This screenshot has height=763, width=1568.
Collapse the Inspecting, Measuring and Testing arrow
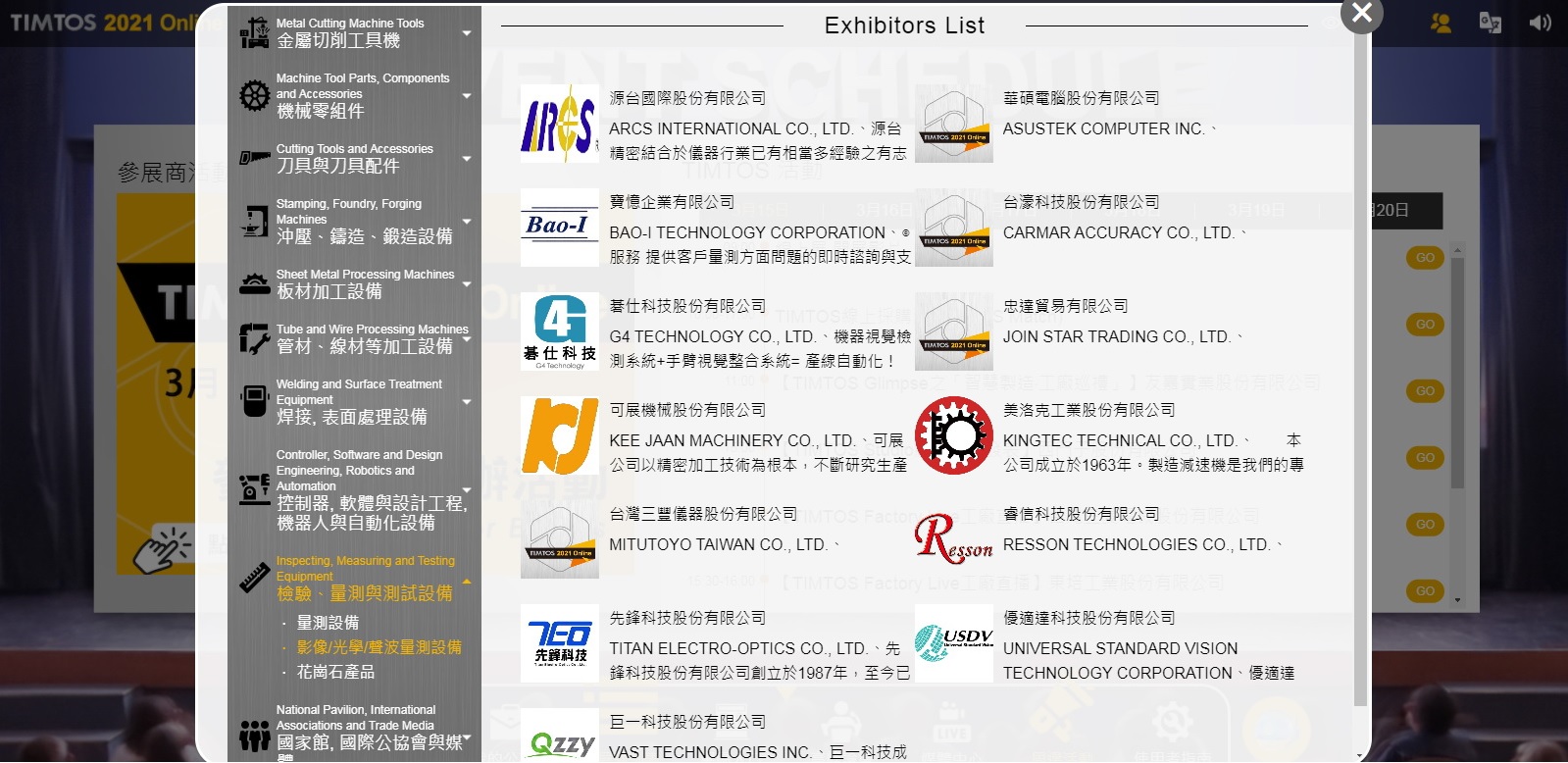coord(467,581)
